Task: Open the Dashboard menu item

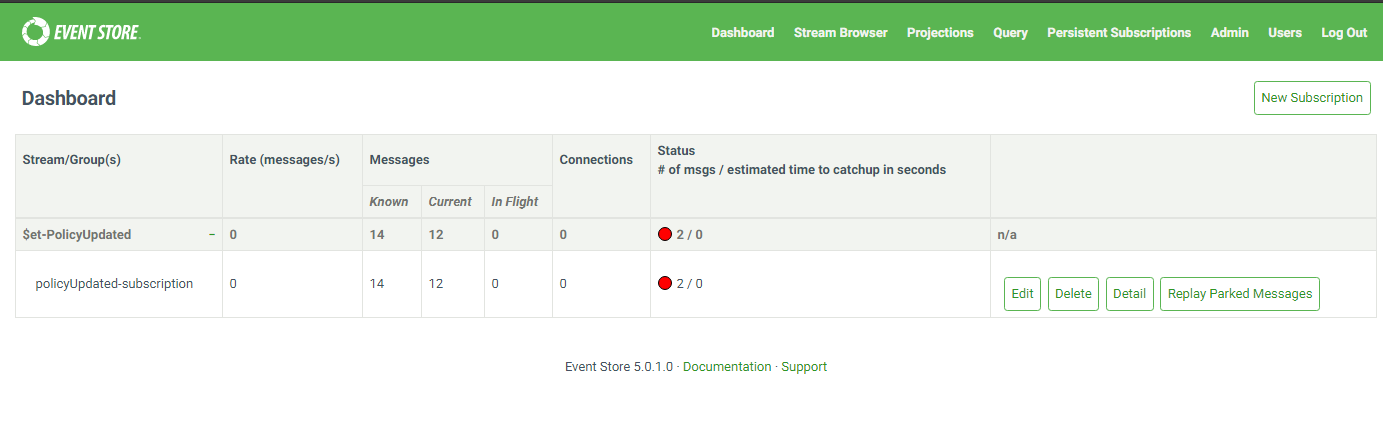Action: (742, 33)
